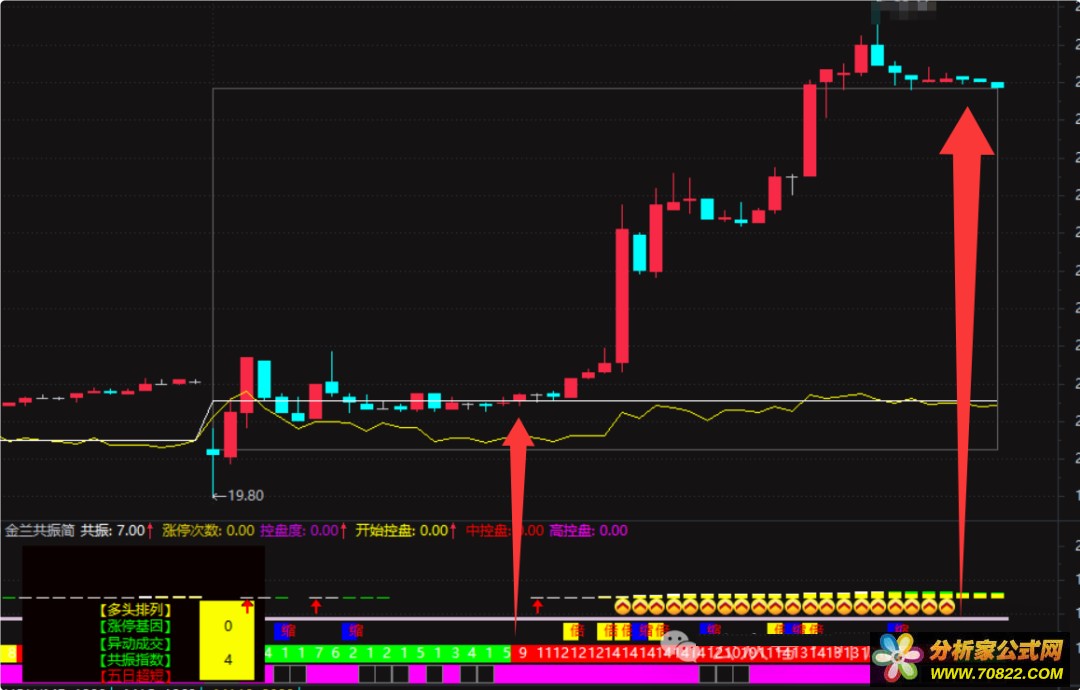Click the 涨停次数: 0.00 readout
Viewport: 1080px width, 690px height.
pos(208,530)
